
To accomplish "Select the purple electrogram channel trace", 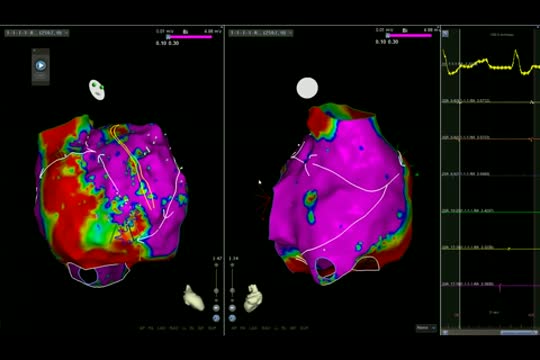I will (x=491, y=285).
